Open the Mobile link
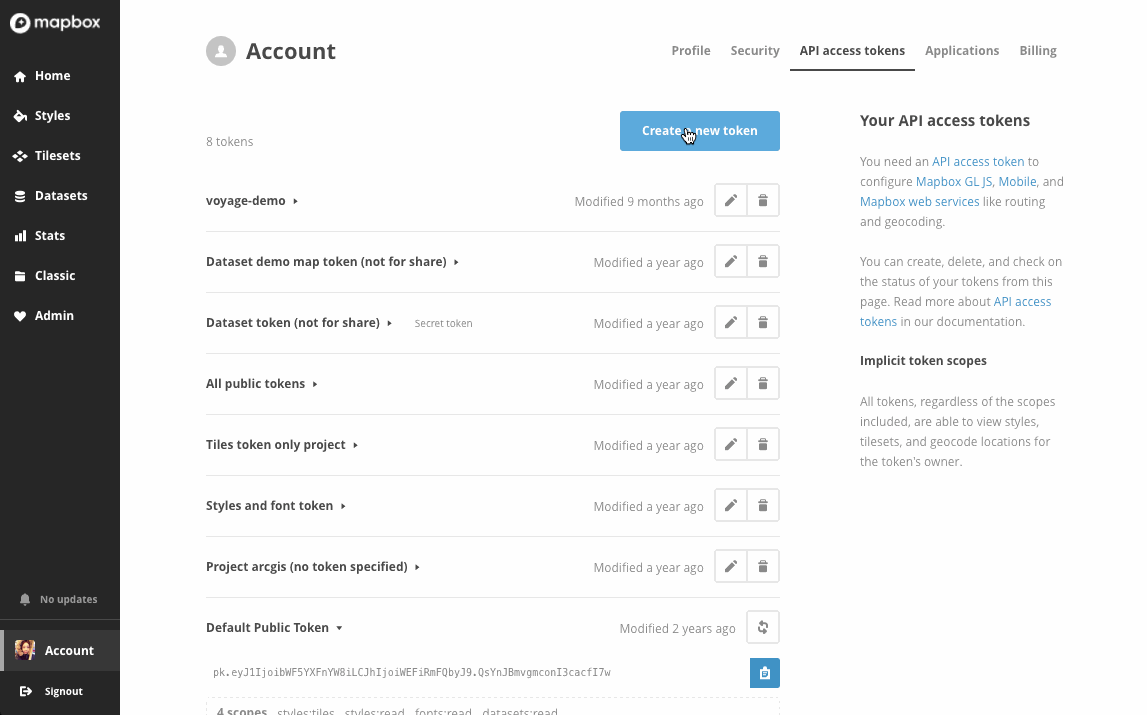Image resolution: width=1147 pixels, height=715 pixels. [x=1018, y=181]
